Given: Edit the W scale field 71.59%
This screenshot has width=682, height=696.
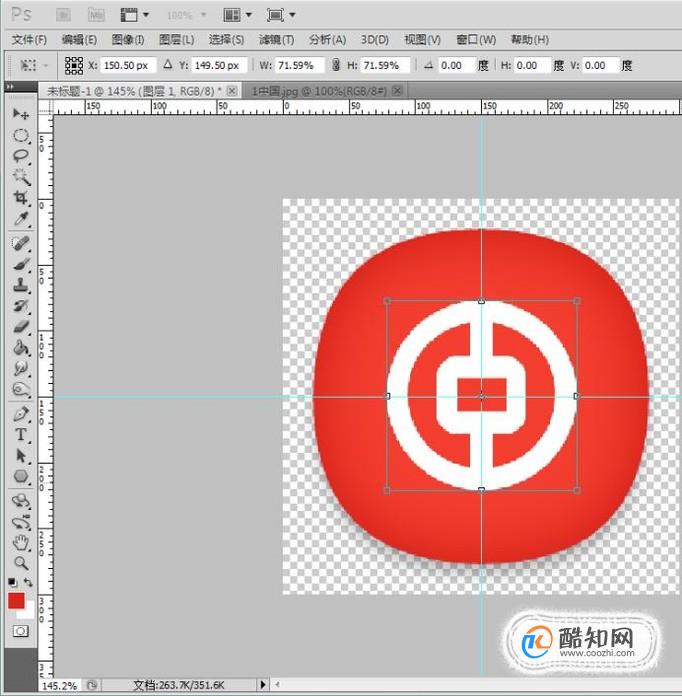Looking at the screenshot, I should [x=301, y=65].
